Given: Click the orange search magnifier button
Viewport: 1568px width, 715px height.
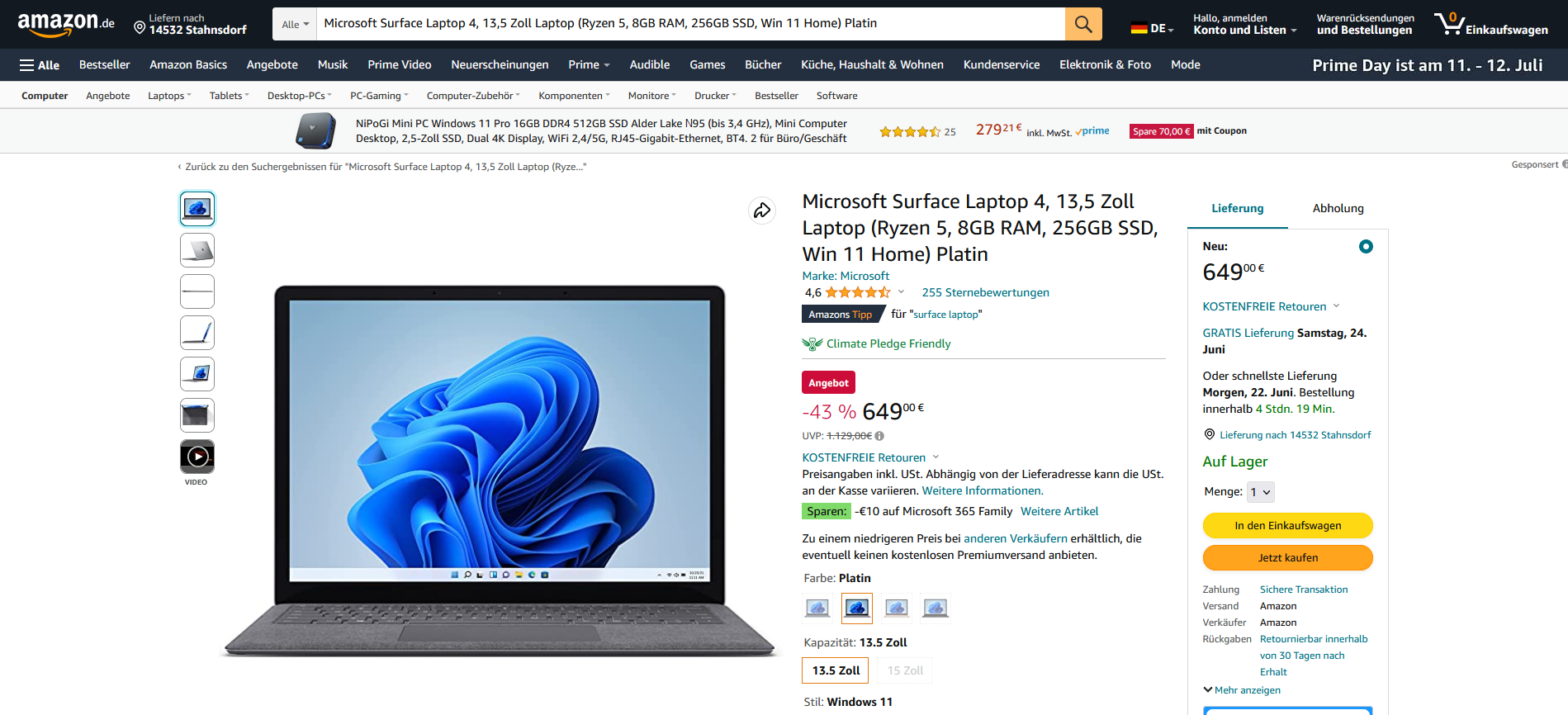Looking at the screenshot, I should (x=1083, y=24).
